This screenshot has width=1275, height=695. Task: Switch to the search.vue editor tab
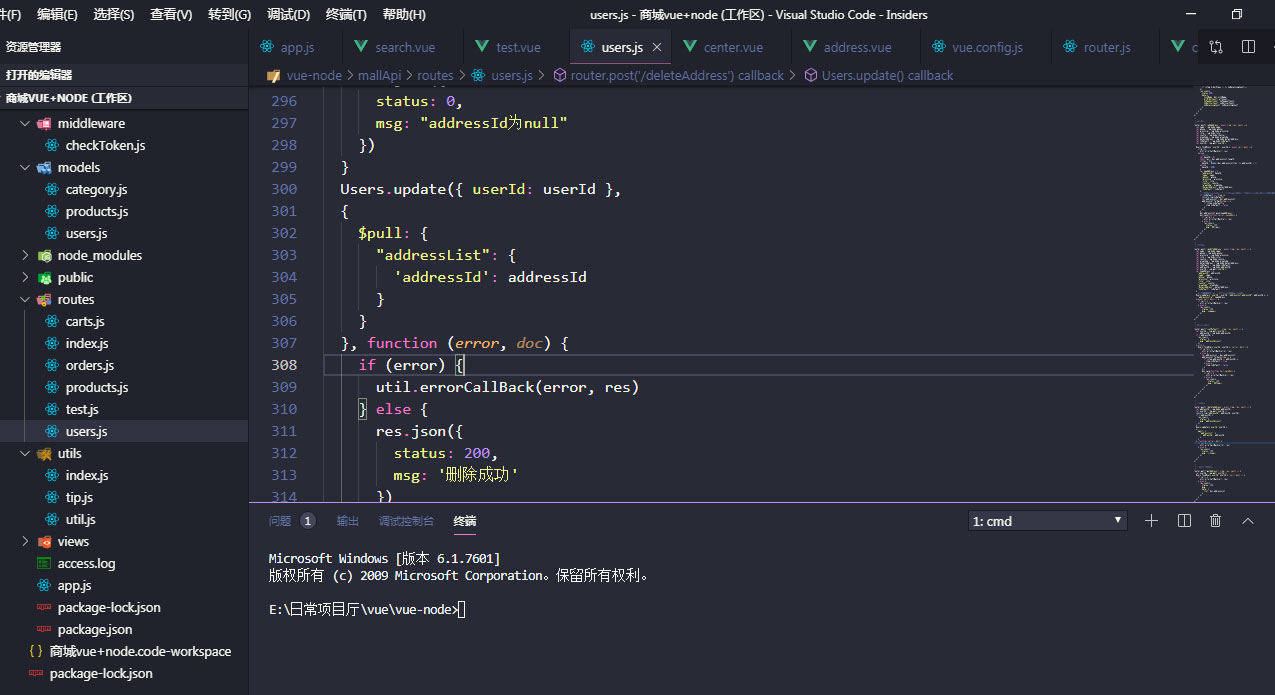point(404,47)
